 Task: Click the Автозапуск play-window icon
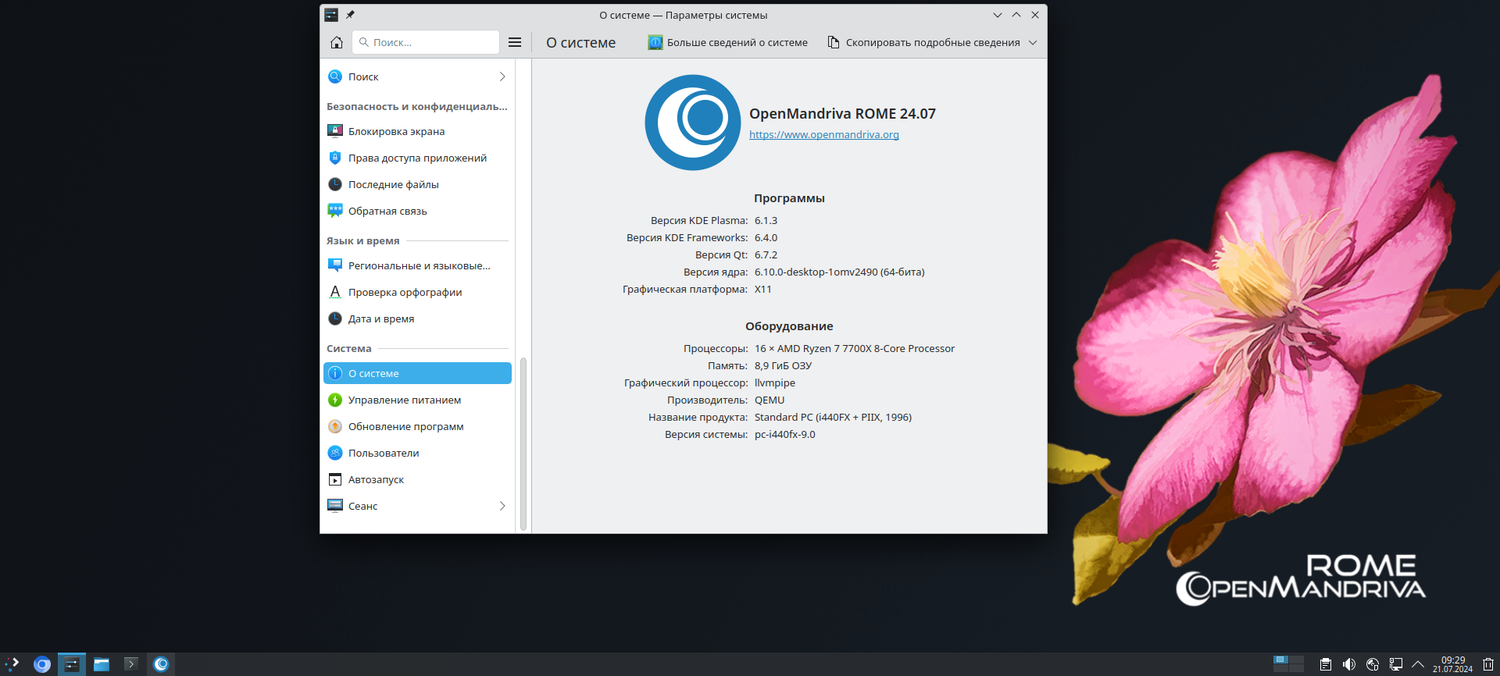pos(335,480)
